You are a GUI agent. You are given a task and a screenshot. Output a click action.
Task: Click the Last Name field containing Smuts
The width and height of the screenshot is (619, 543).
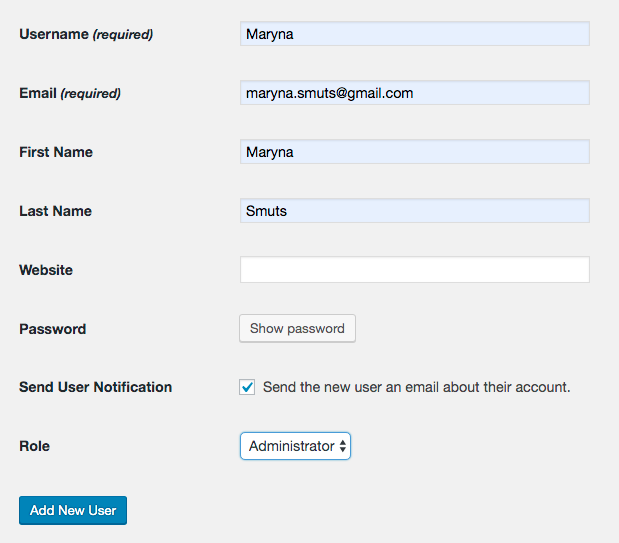pos(415,210)
